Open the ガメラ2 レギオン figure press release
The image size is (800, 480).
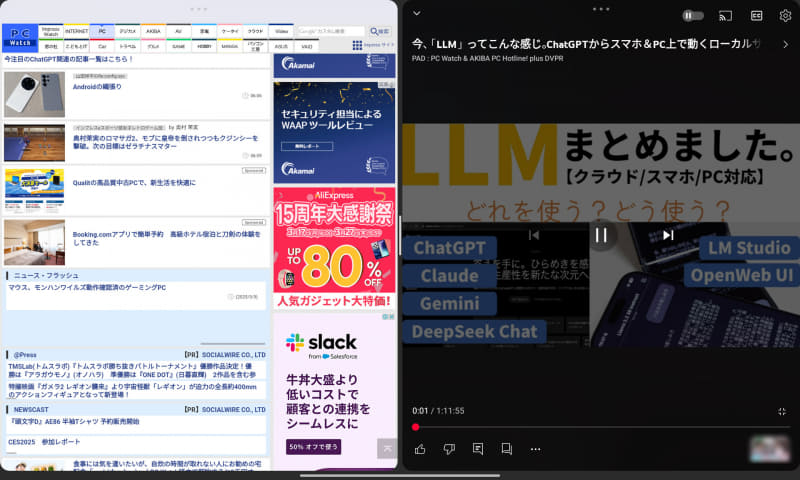[133, 391]
